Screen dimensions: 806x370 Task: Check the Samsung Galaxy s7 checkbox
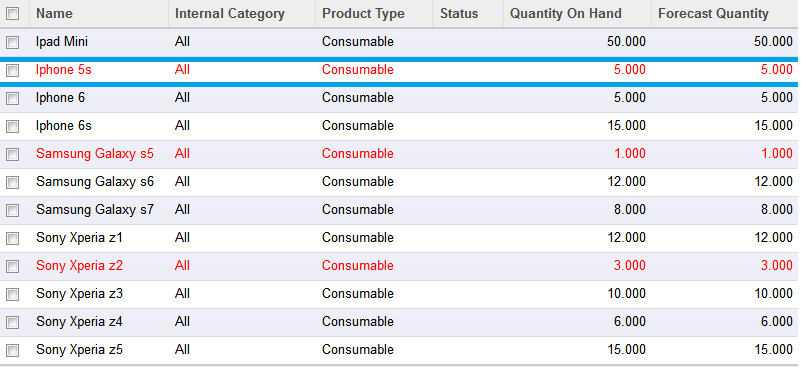tap(12, 210)
